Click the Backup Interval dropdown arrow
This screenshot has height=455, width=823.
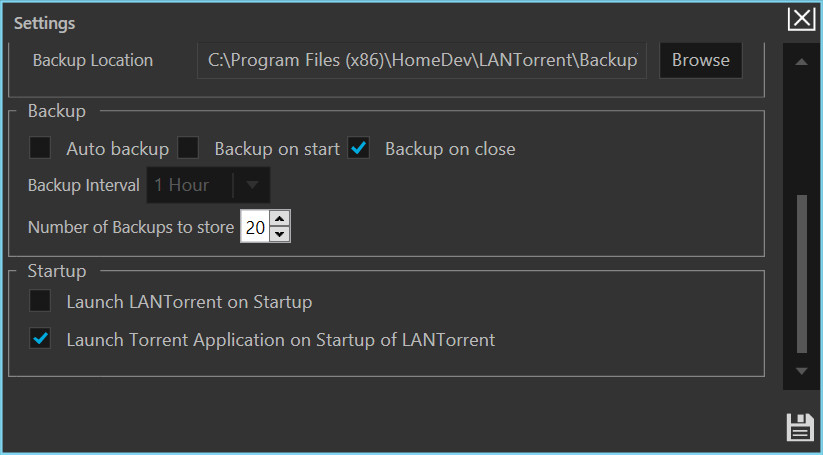[x=252, y=185]
